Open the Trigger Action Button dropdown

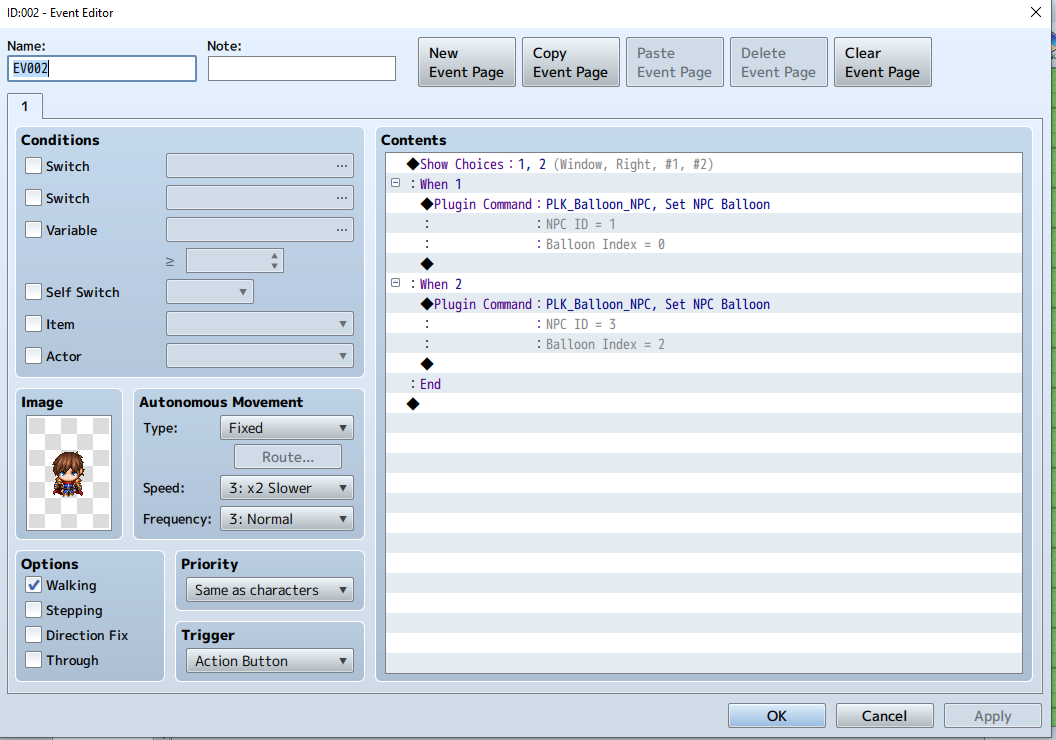[x=269, y=661]
